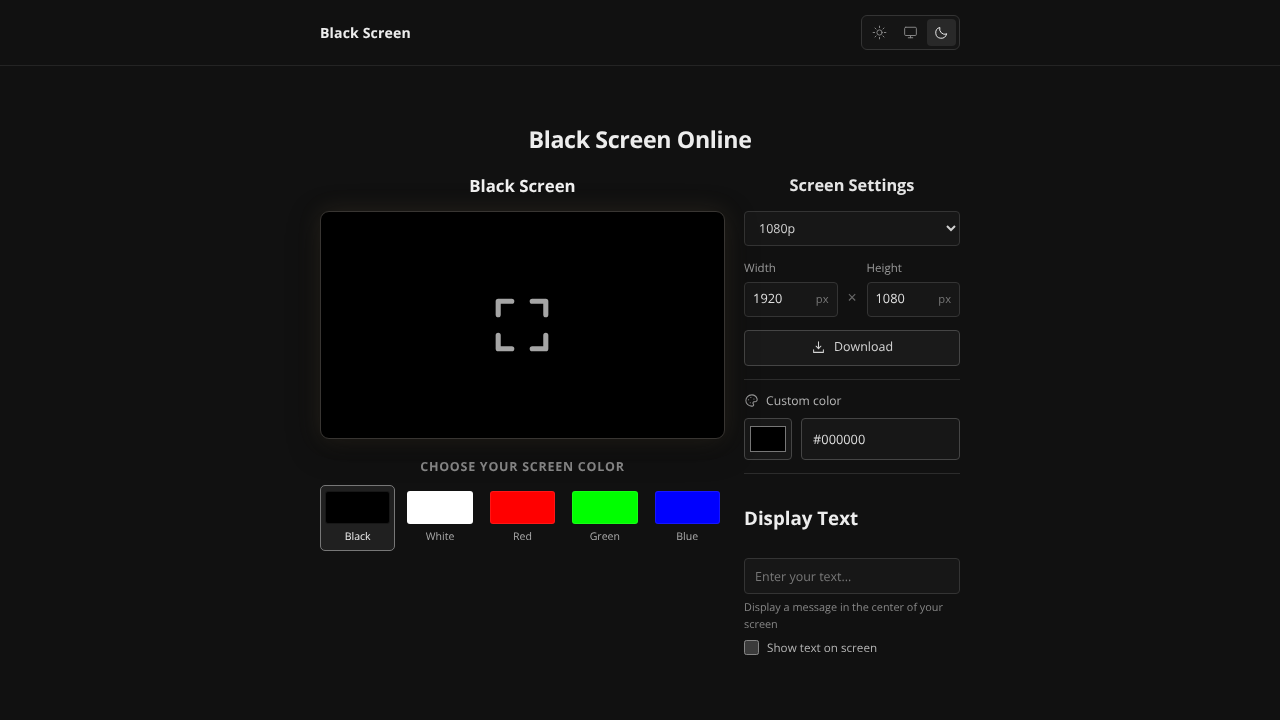The height and width of the screenshot is (720, 1280).
Task: Open the 1080p resolution dropdown
Action: click(x=852, y=228)
